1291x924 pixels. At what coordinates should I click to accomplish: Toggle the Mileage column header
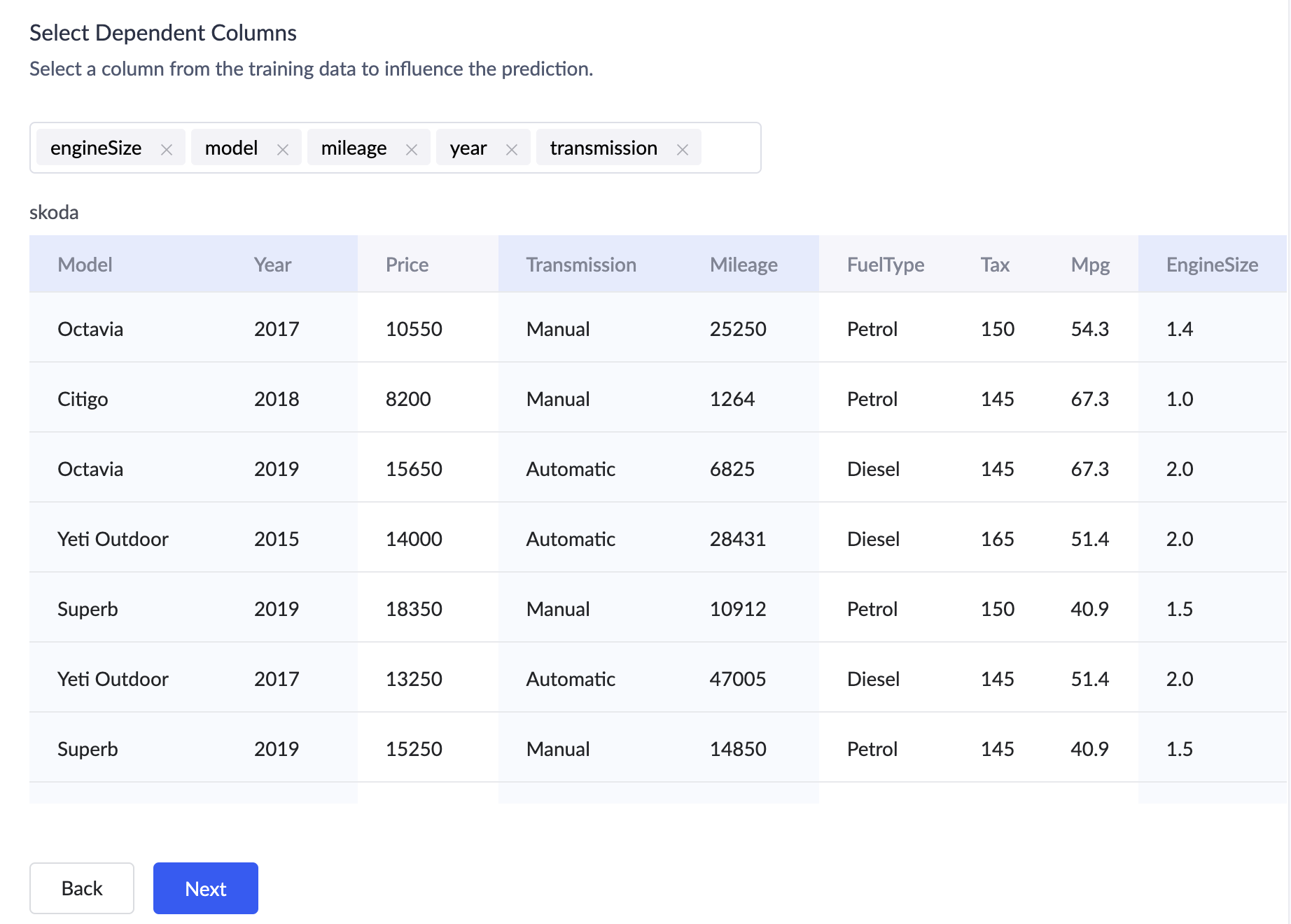click(743, 265)
